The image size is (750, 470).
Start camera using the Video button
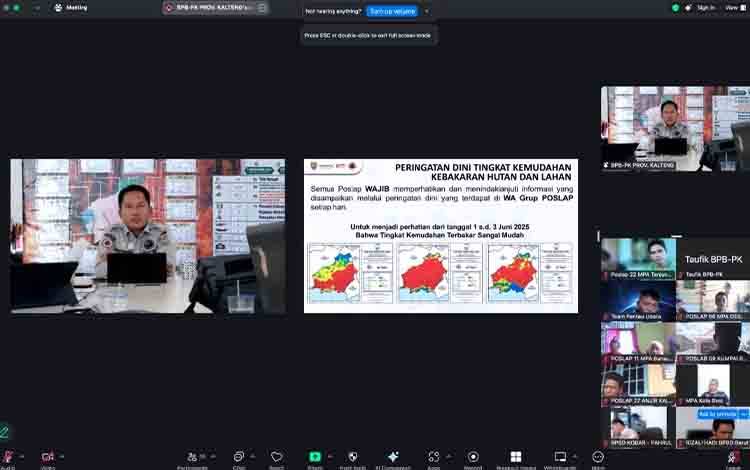(47, 458)
